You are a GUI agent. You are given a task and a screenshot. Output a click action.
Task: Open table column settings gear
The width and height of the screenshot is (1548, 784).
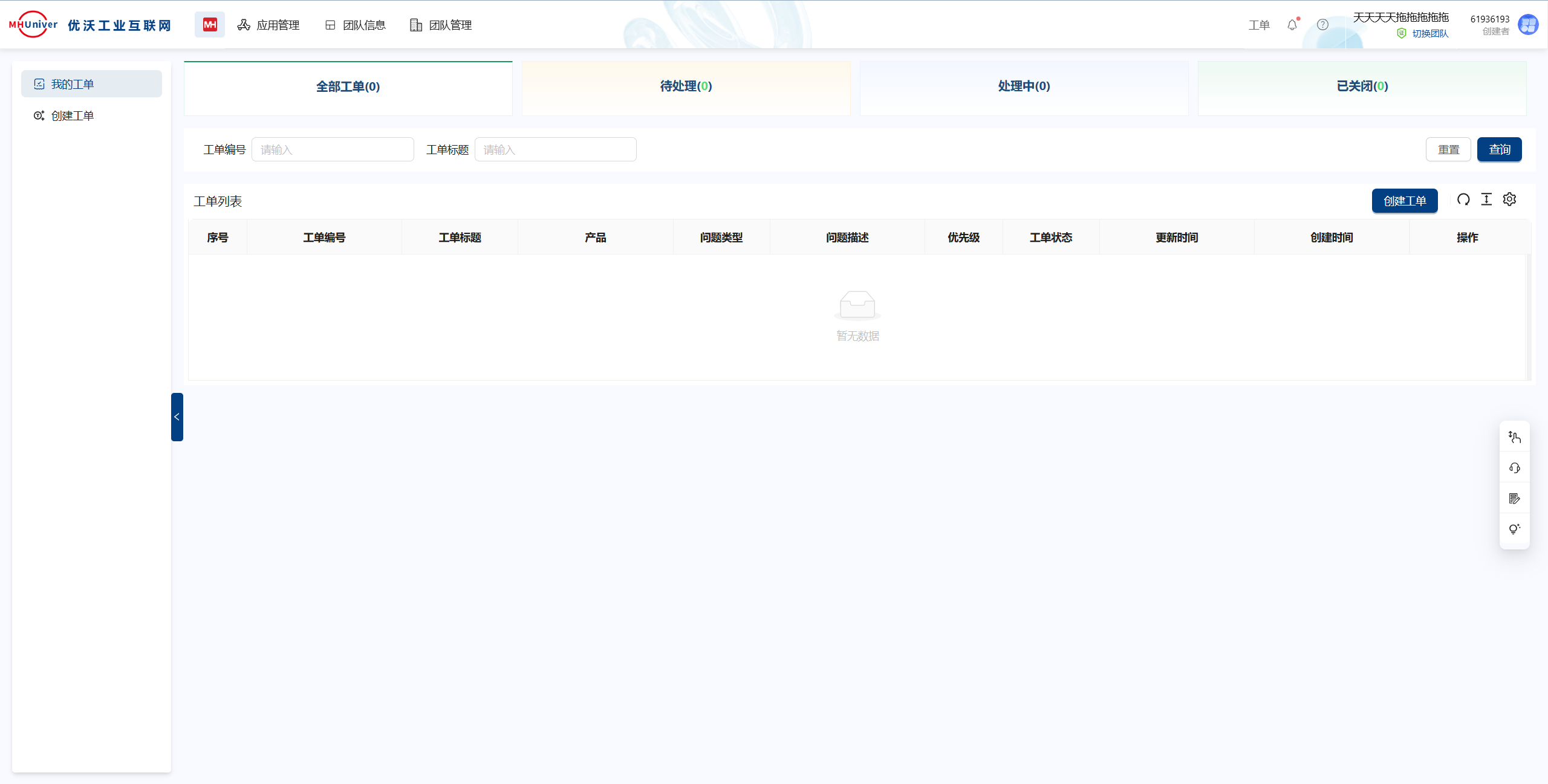[x=1509, y=199]
